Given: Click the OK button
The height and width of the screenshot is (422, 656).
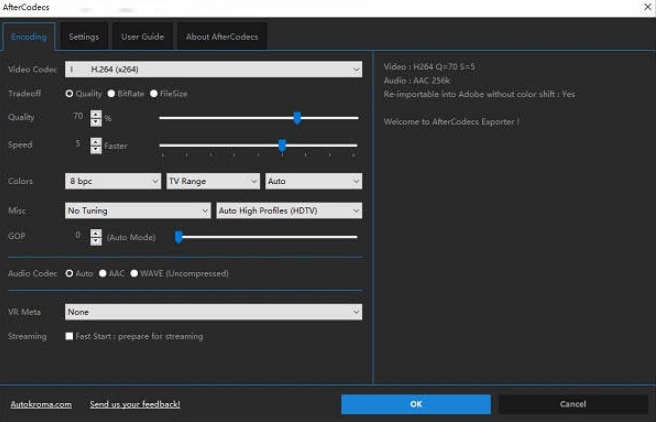Looking at the screenshot, I should 415,404.
